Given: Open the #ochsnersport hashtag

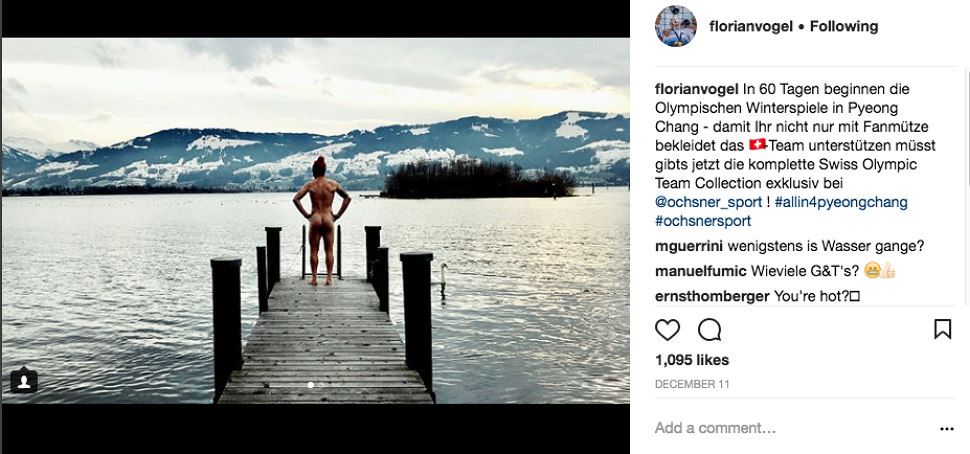Looking at the screenshot, I should [702, 221].
